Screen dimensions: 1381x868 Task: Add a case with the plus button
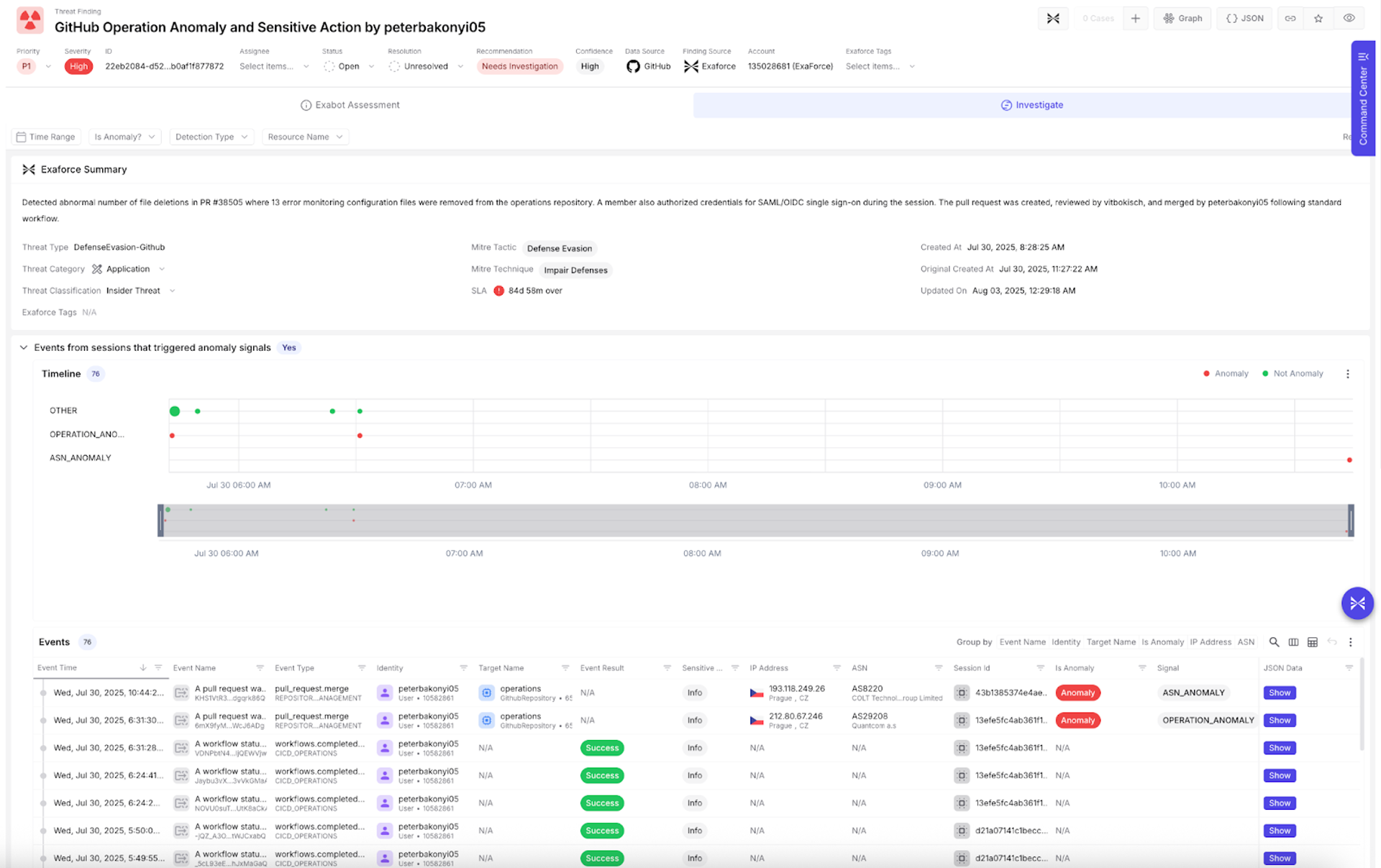coord(1135,19)
